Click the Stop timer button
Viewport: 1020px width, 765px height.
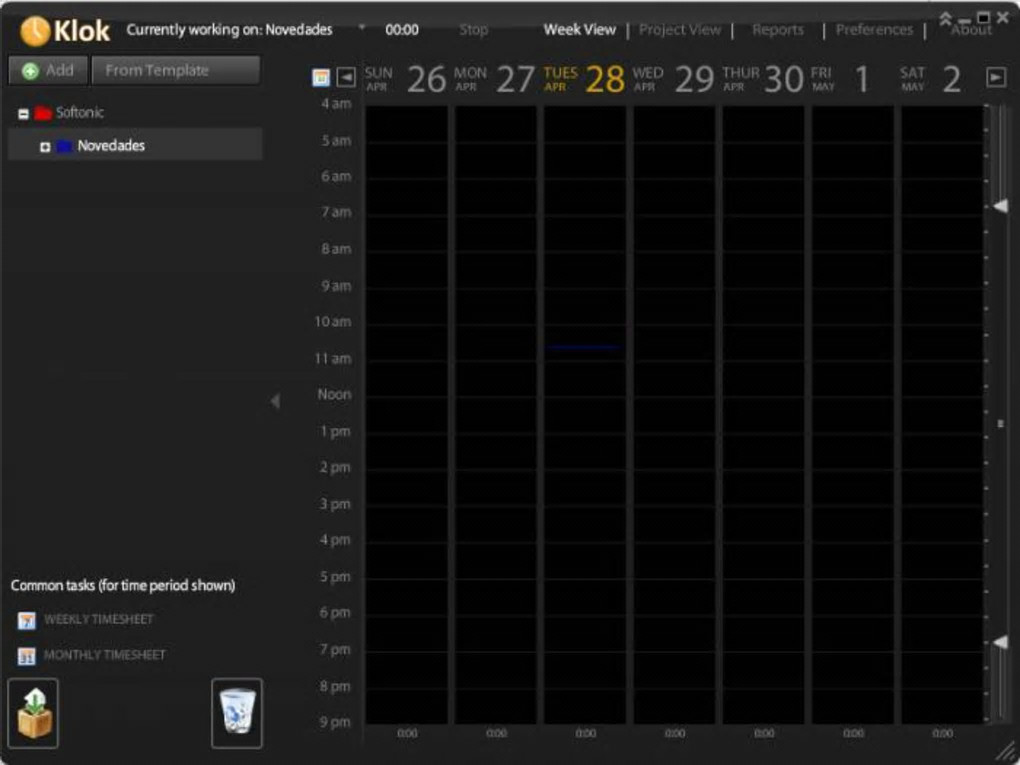tap(474, 30)
